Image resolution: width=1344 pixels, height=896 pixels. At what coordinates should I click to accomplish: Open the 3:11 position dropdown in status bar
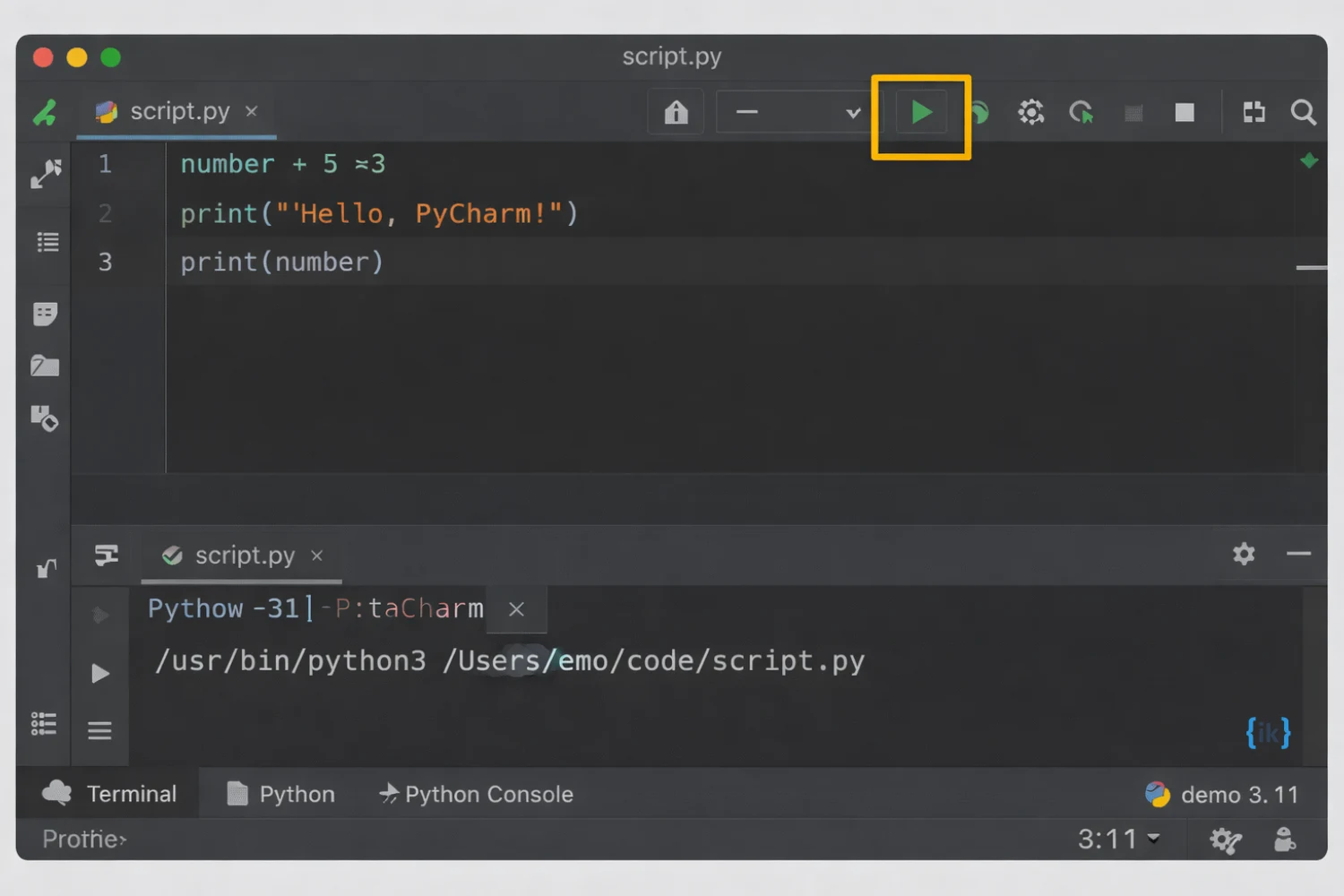(x=1118, y=839)
